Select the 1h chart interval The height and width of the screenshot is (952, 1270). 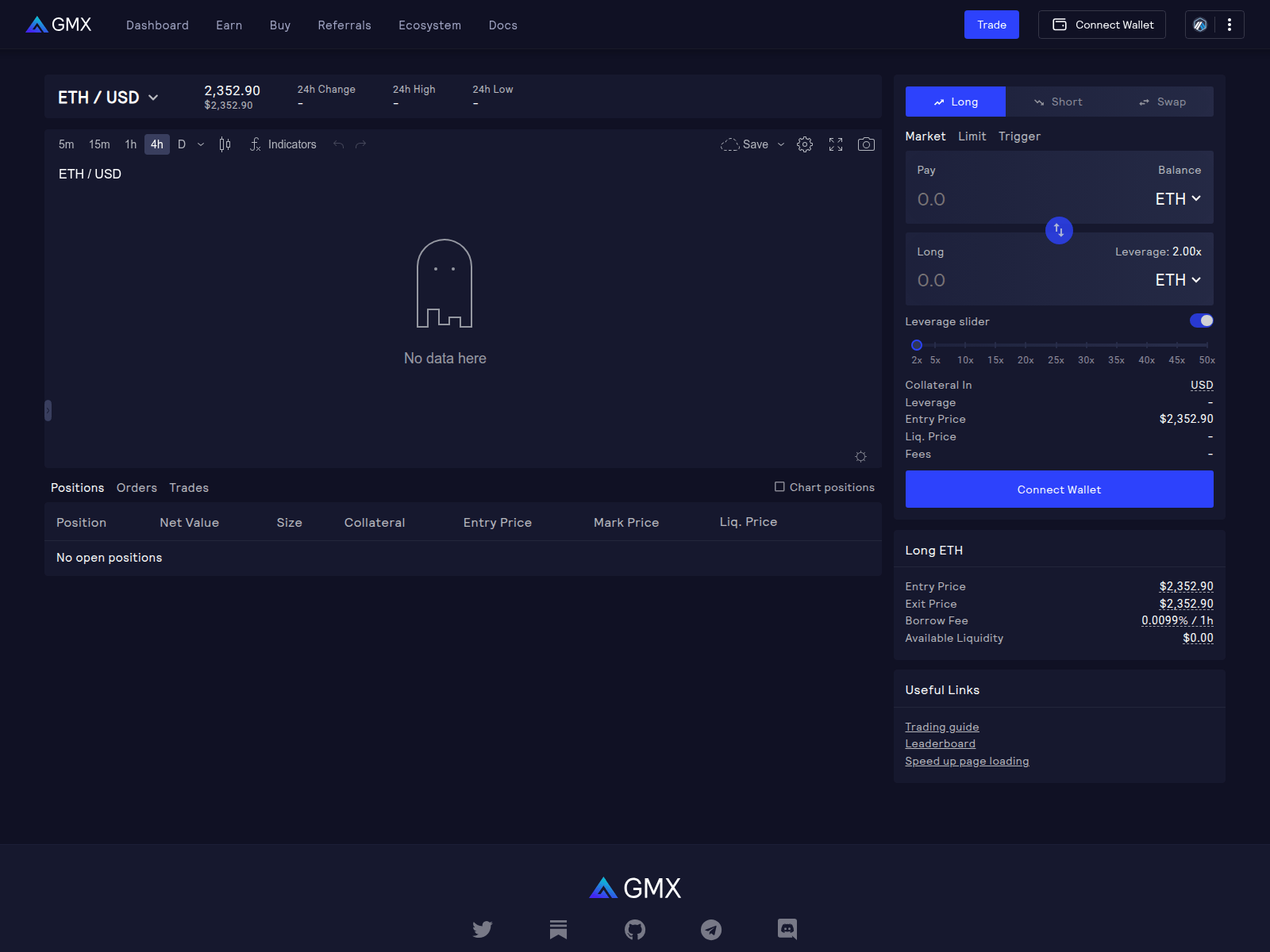tap(131, 144)
